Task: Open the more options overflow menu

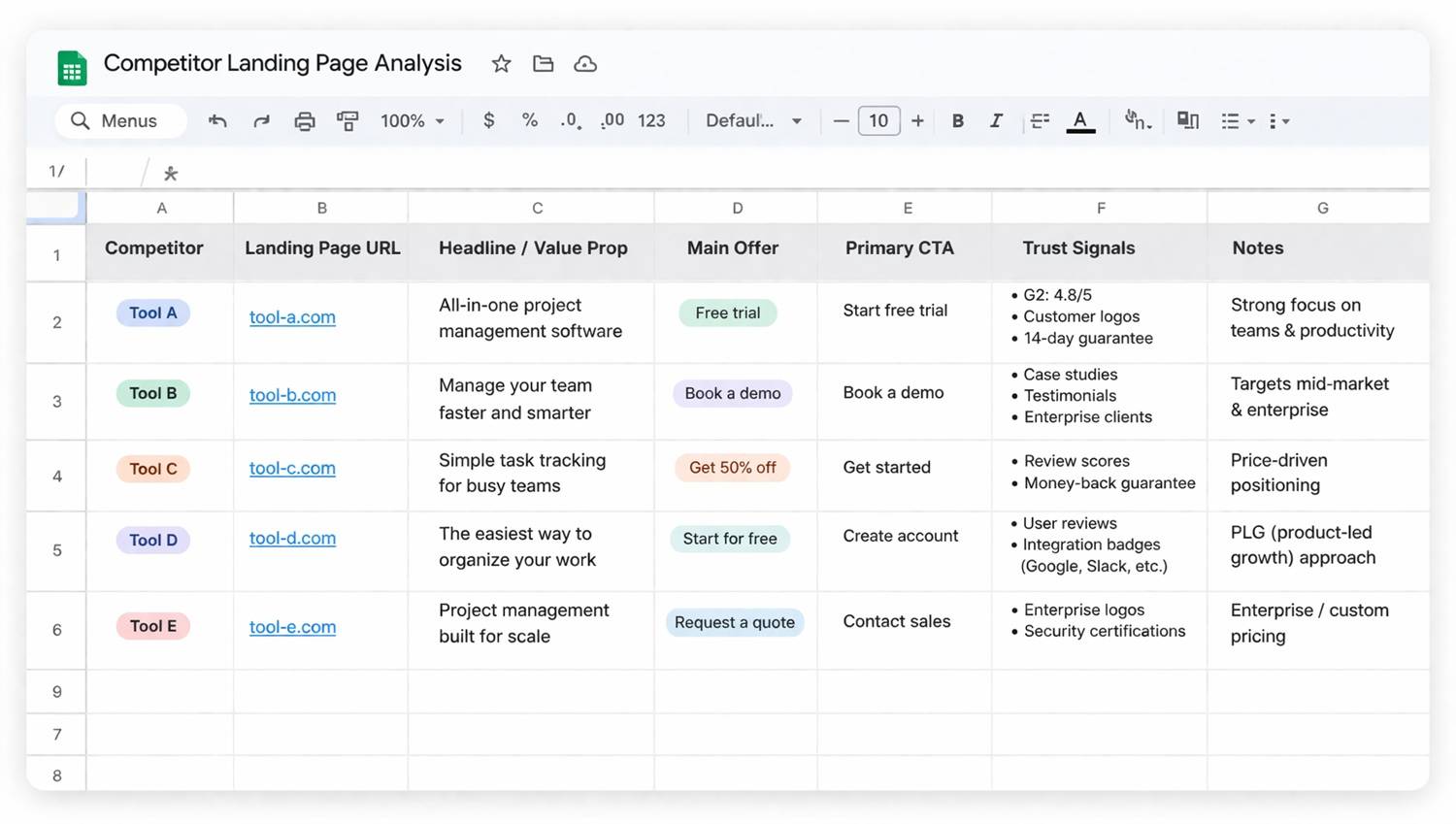Action: 1279,120
